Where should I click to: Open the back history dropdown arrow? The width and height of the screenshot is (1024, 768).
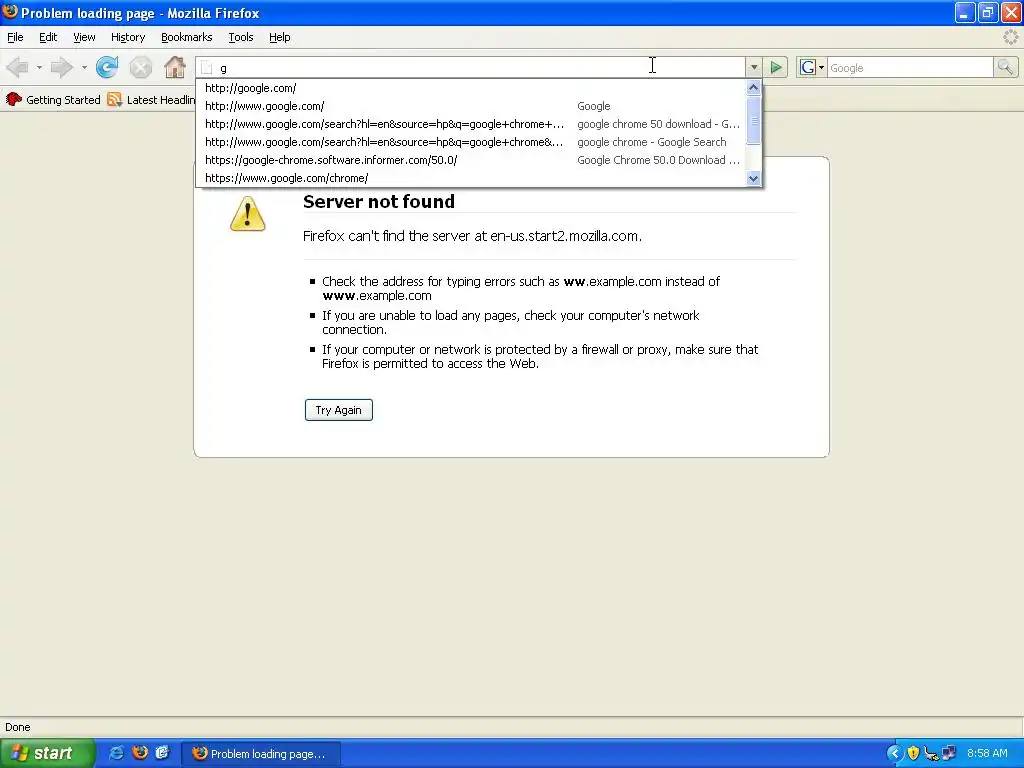coord(39,67)
